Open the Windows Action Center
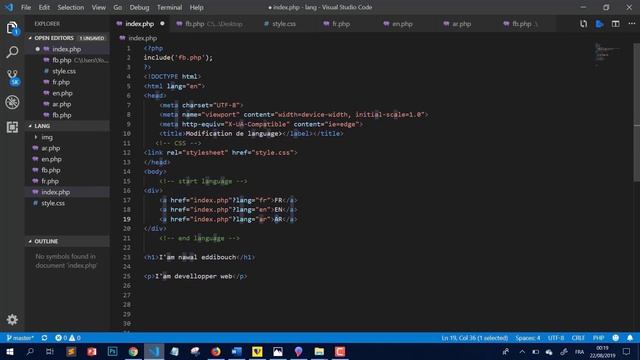The width and height of the screenshot is (640, 360). click(x=627, y=351)
